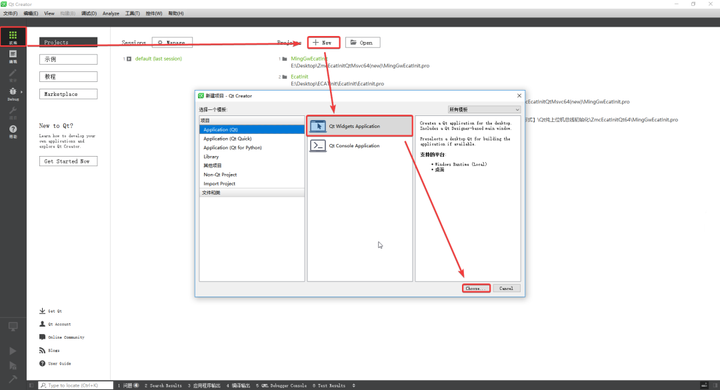Click the Qt Creator logo in title bar

(4, 4)
